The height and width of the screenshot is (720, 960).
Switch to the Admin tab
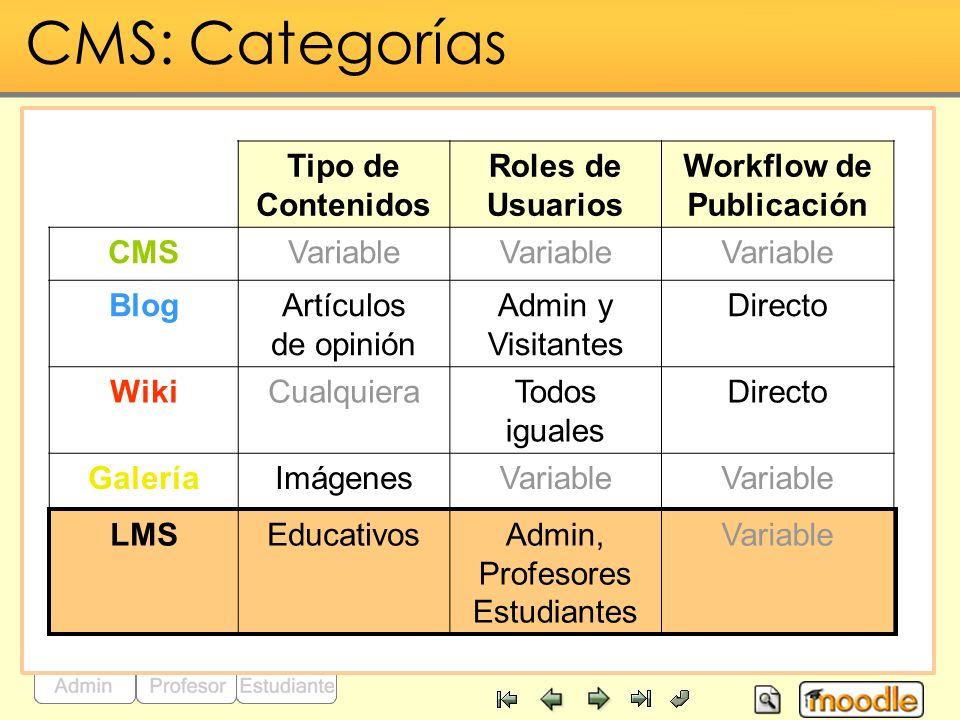[x=84, y=688]
